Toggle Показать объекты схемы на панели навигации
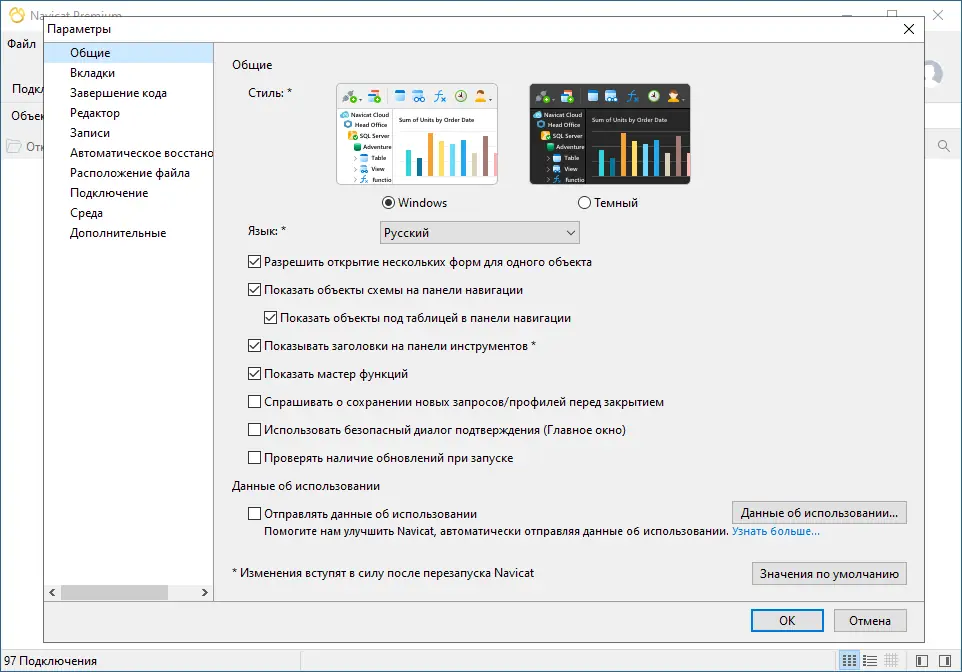Viewport: 962px width, 672px height. coord(254,290)
